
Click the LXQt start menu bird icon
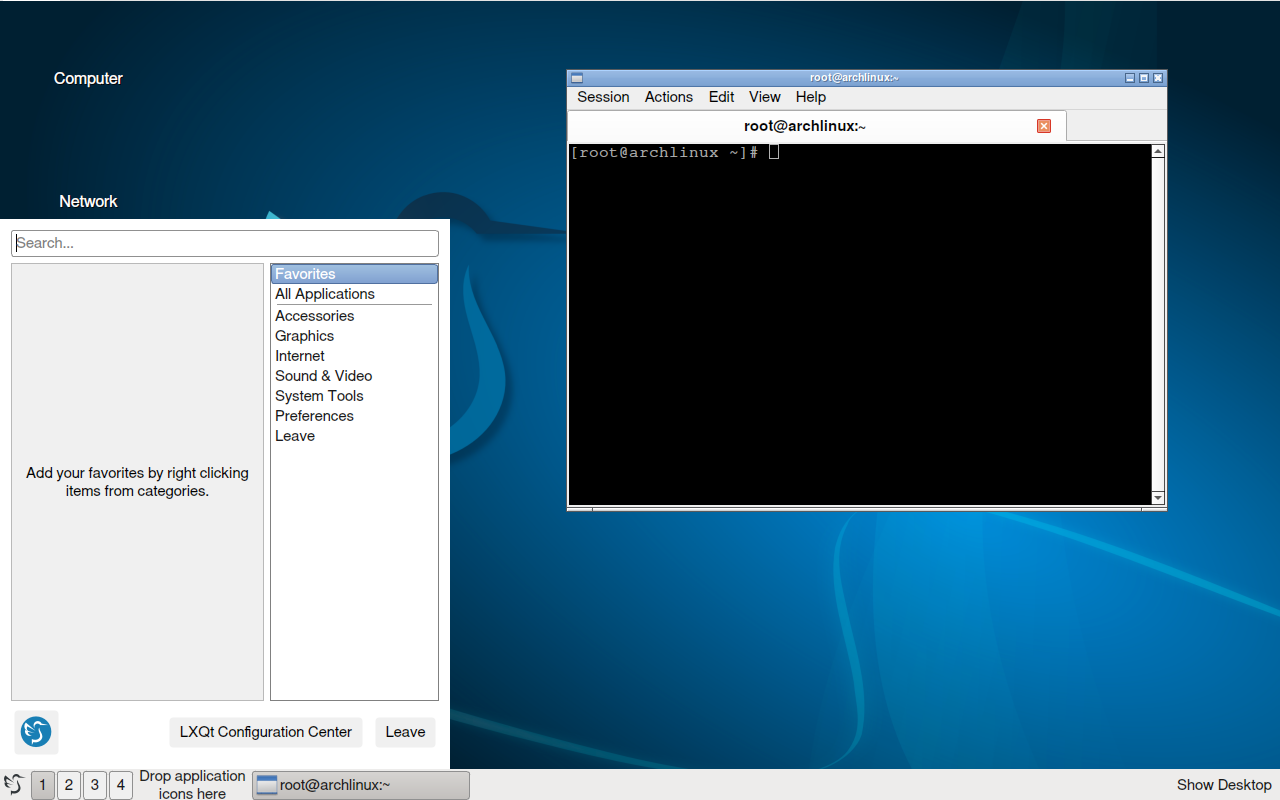coord(14,785)
